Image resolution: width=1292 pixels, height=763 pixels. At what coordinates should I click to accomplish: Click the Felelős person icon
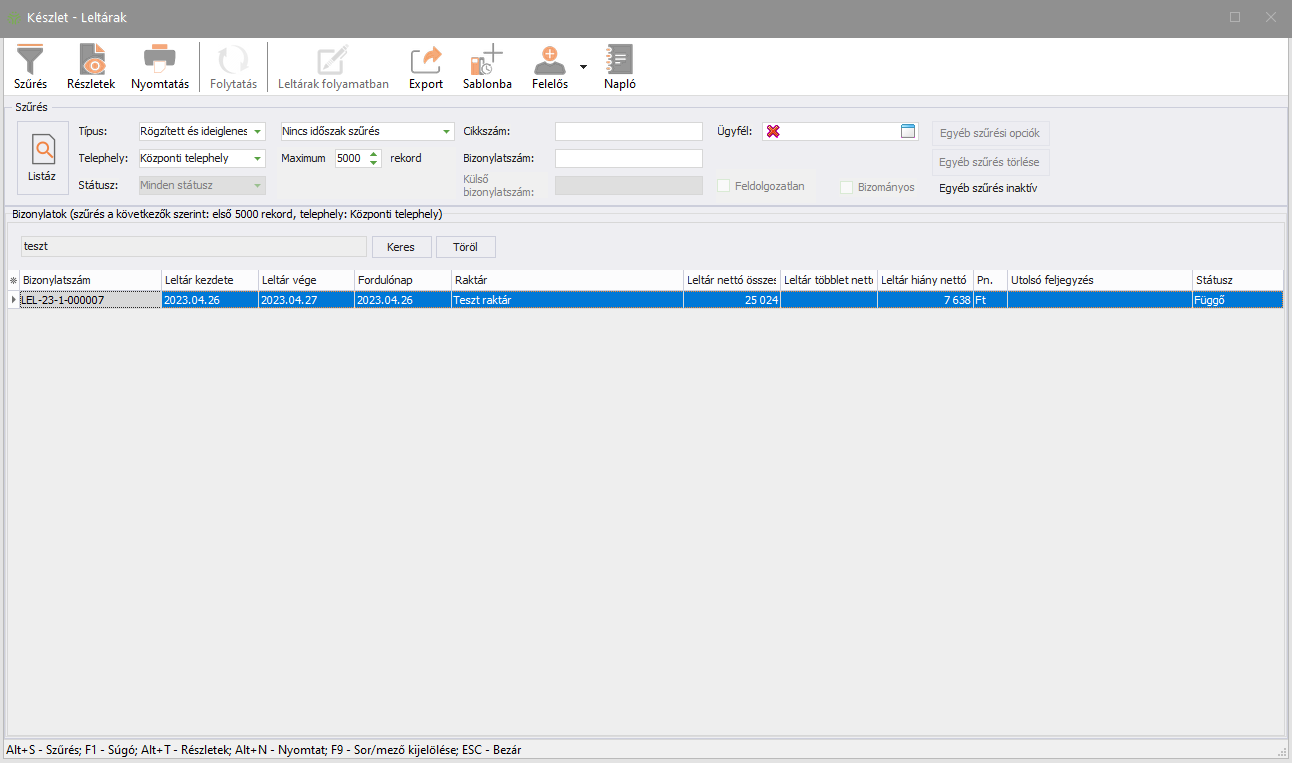[x=549, y=62]
